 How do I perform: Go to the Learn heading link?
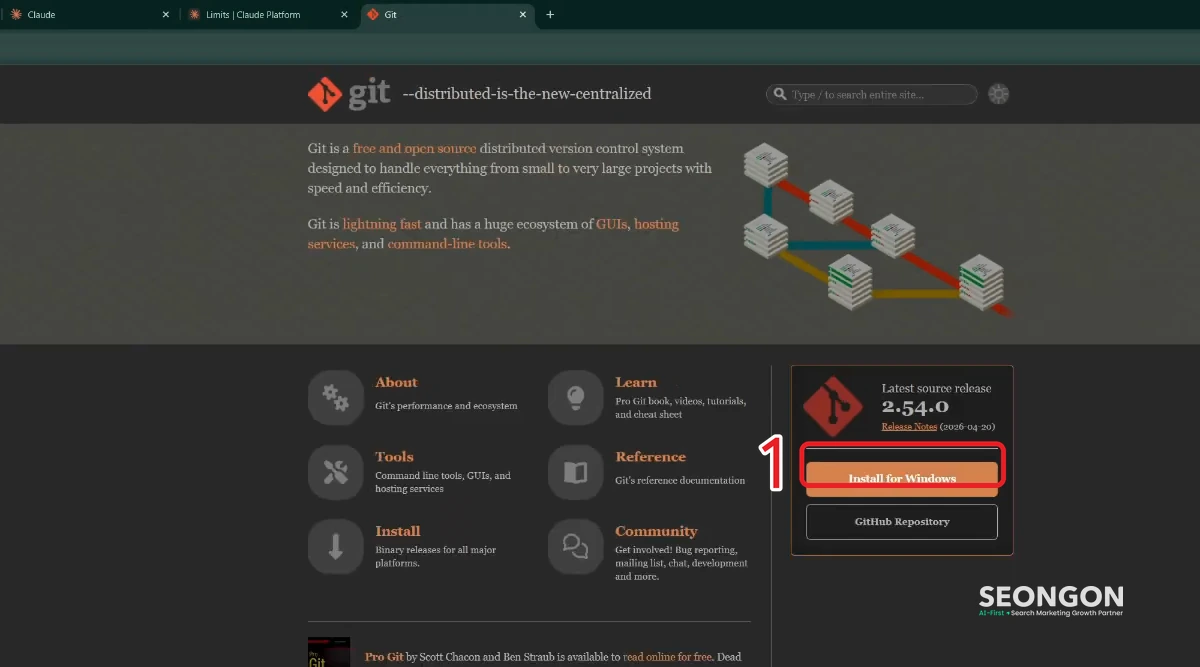[636, 383]
